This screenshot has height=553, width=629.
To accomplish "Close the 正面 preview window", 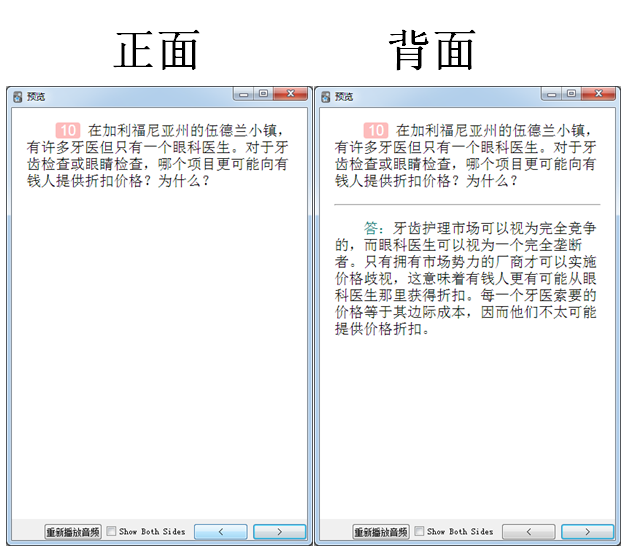I will click(x=290, y=94).
